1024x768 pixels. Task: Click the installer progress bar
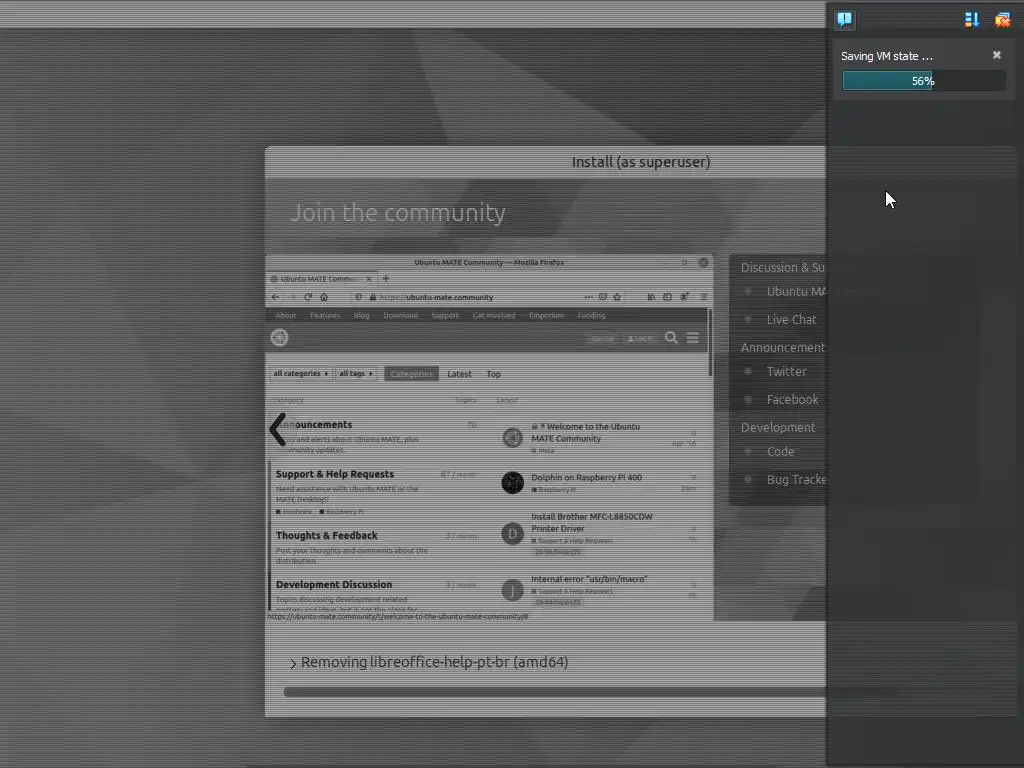(555, 692)
